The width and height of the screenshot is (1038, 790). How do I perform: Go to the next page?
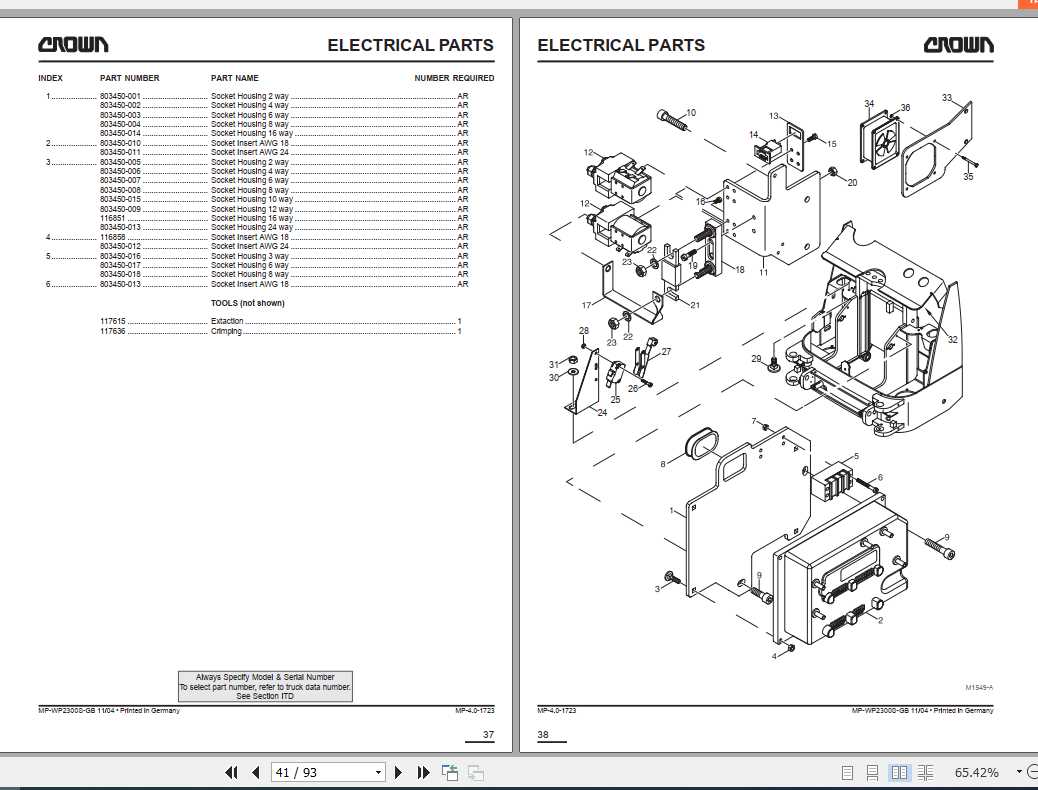click(x=399, y=772)
